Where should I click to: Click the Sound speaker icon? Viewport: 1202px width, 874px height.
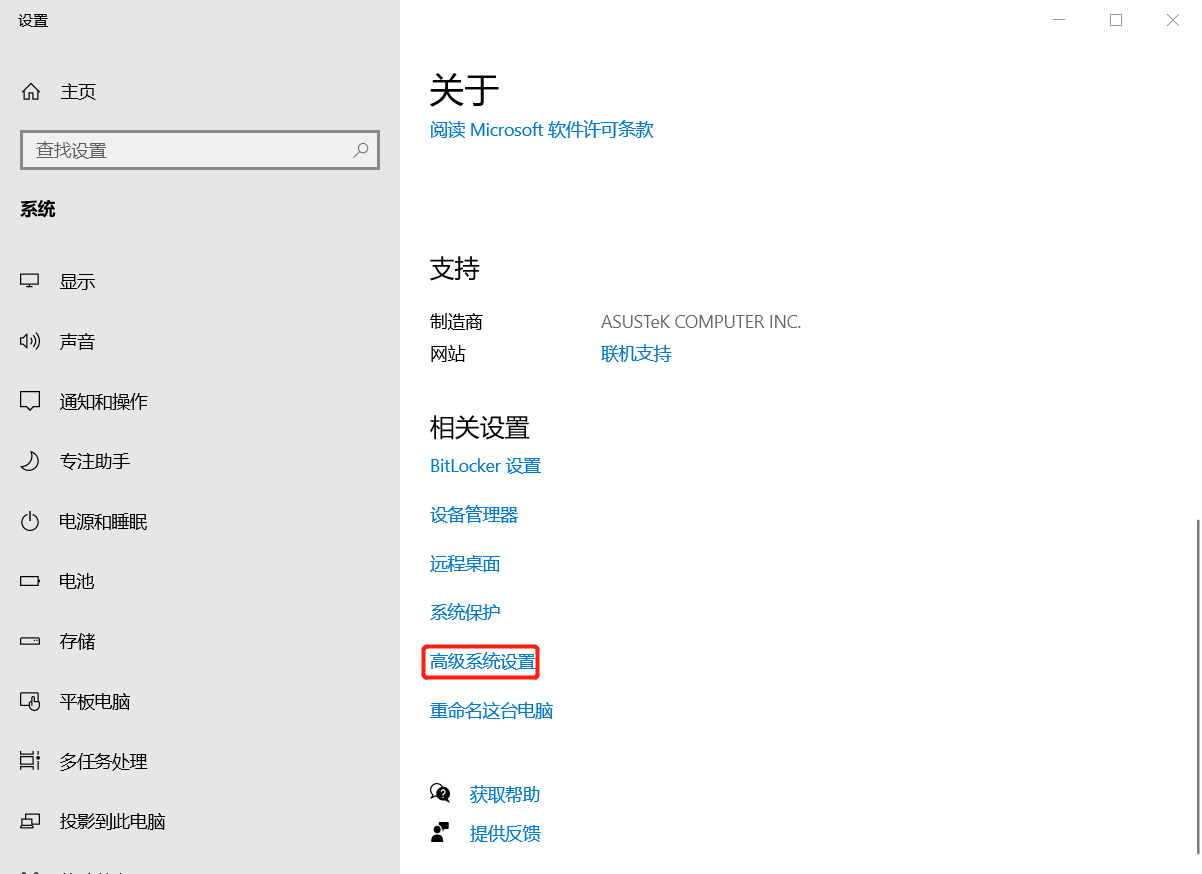click(x=30, y=341)
